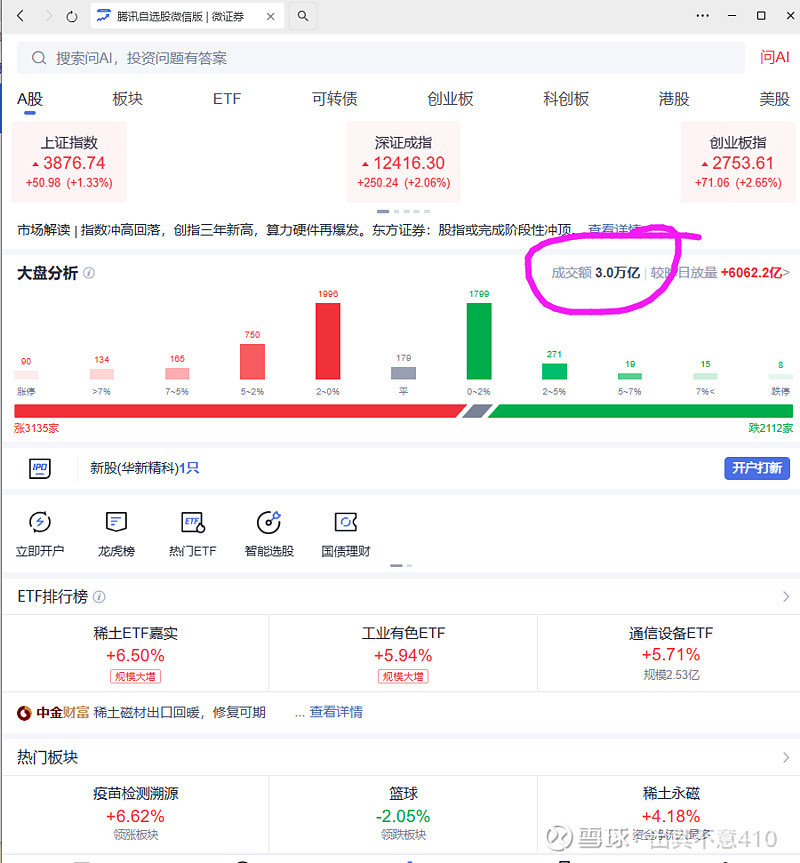Click the index carousel page indicator dots
This screenshot has width=800, height=863.
403,211
